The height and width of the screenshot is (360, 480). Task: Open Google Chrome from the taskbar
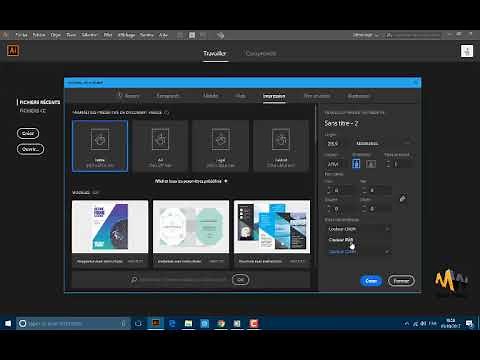(221, 323)
